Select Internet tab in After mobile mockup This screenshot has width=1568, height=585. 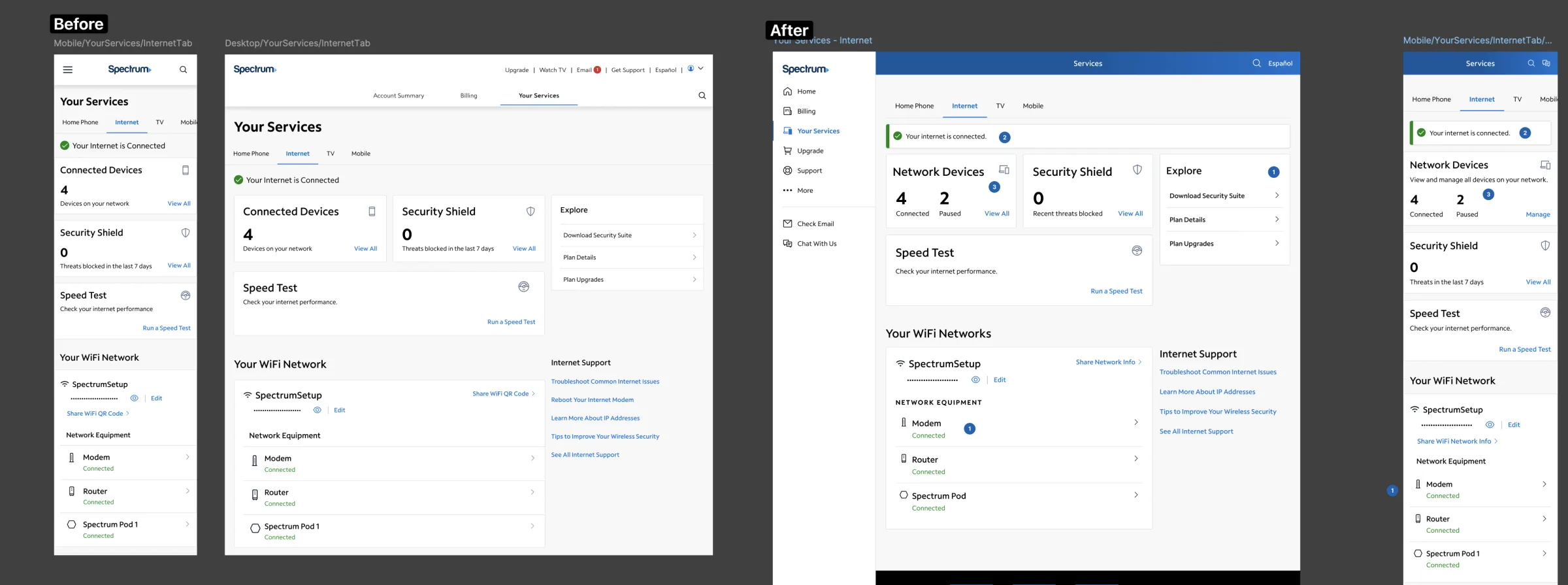[1482, 99]
